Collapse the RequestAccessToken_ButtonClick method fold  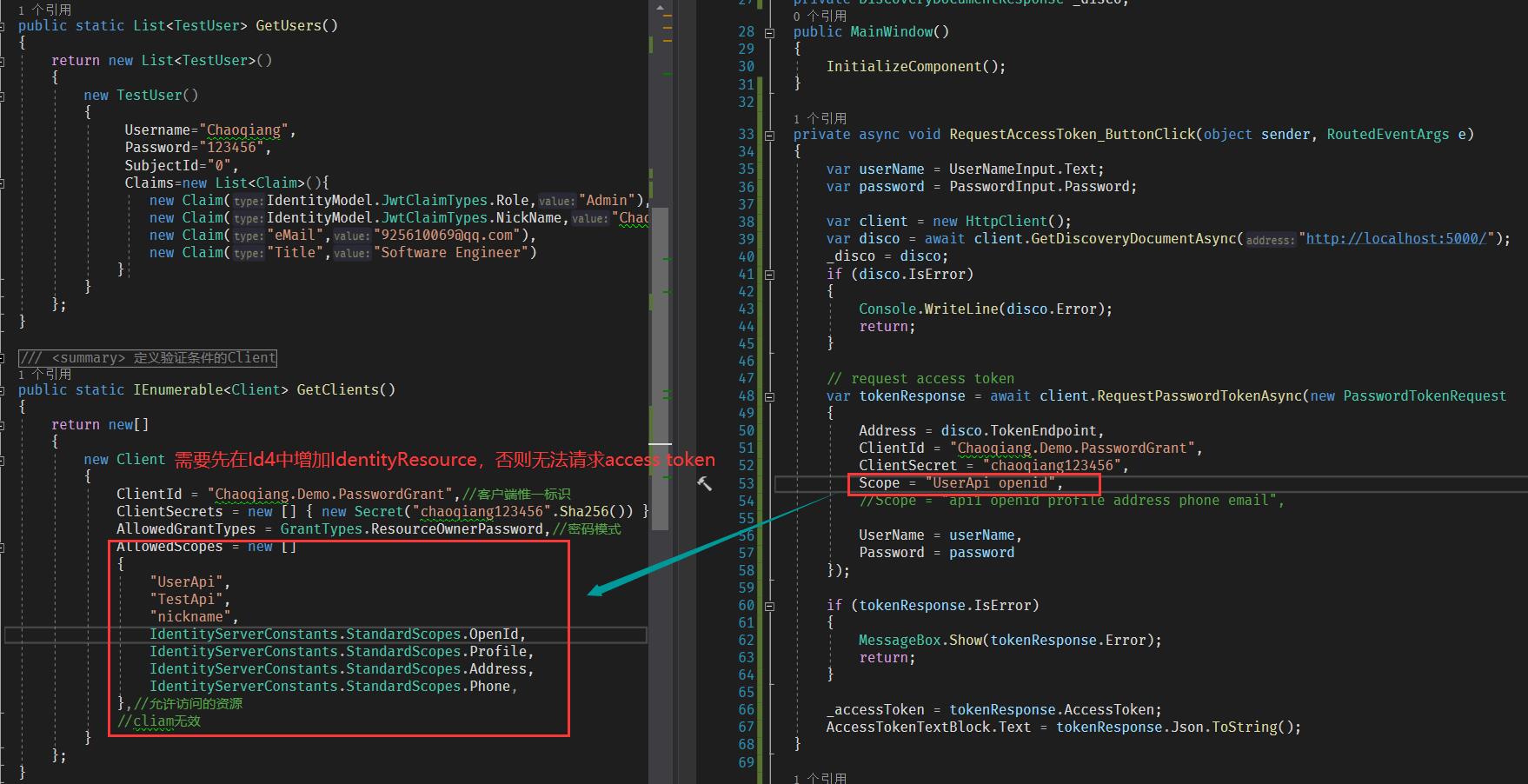coord(770,134)
